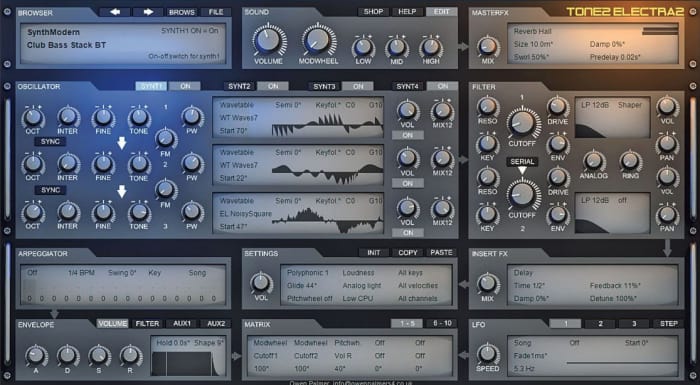Click oscillator 1 OCT knob
700x385 pixels.
(x=33, y=117)
